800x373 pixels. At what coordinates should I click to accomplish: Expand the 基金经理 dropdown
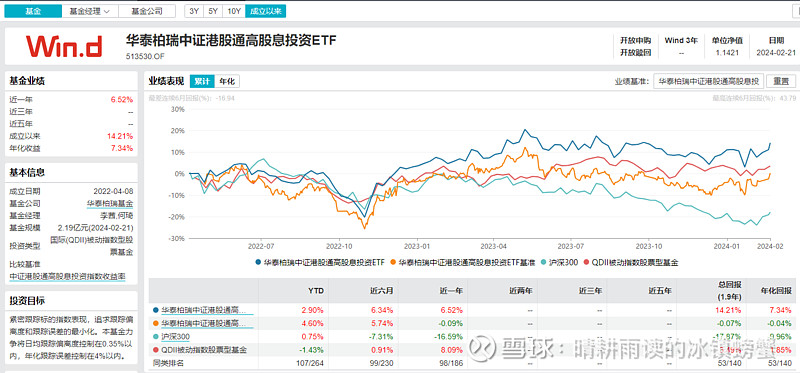pos(90,11)
